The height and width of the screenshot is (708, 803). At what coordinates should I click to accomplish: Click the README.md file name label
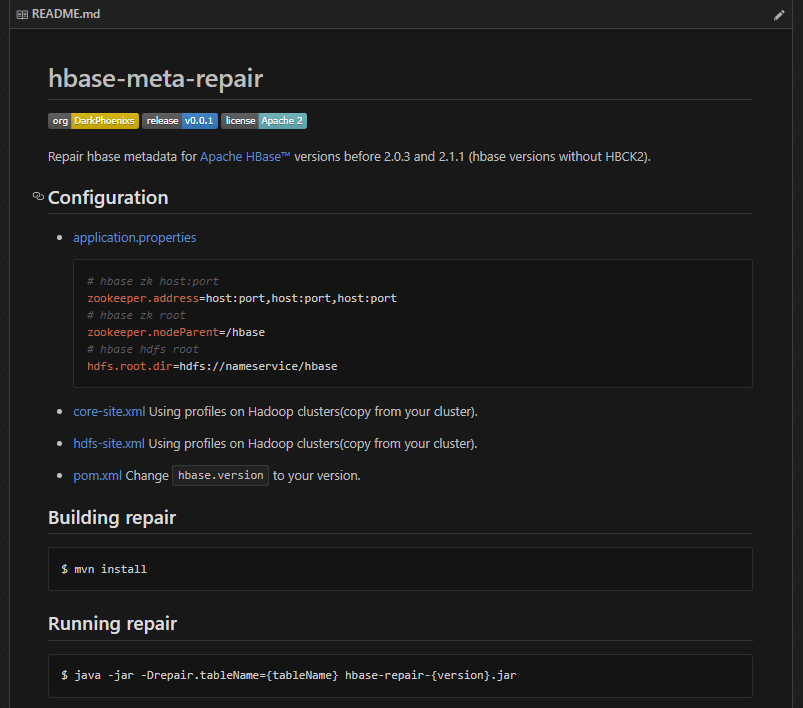[x=66, y=15]
